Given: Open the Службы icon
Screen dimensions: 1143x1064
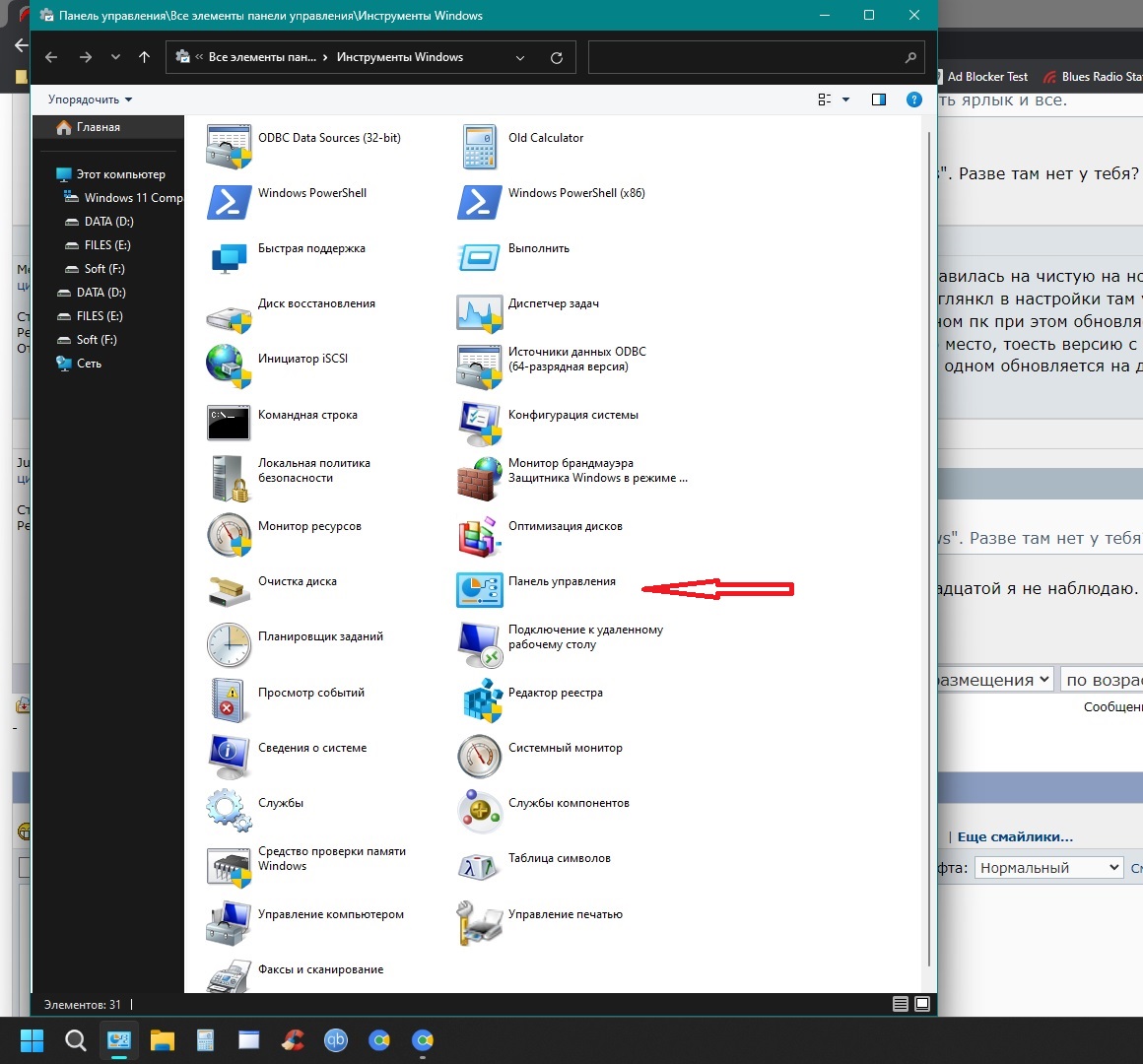Looking at the screenshot, I should [229, 811].
